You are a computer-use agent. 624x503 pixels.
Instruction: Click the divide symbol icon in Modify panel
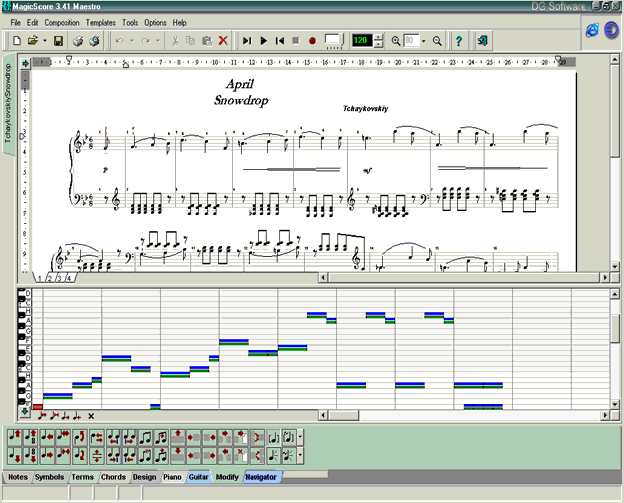(x=97, y=455)
